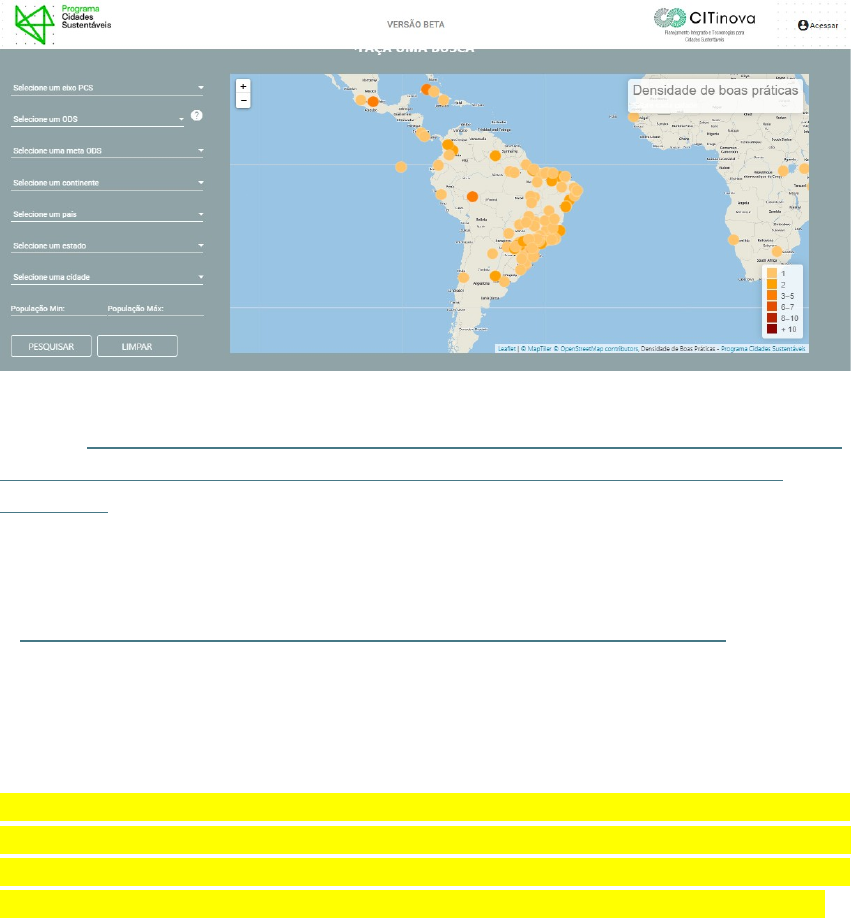Open the 'Selecione um ODS' dropdown
The height and width of the screenshot is (918, 851).
[x=97, y=119]
